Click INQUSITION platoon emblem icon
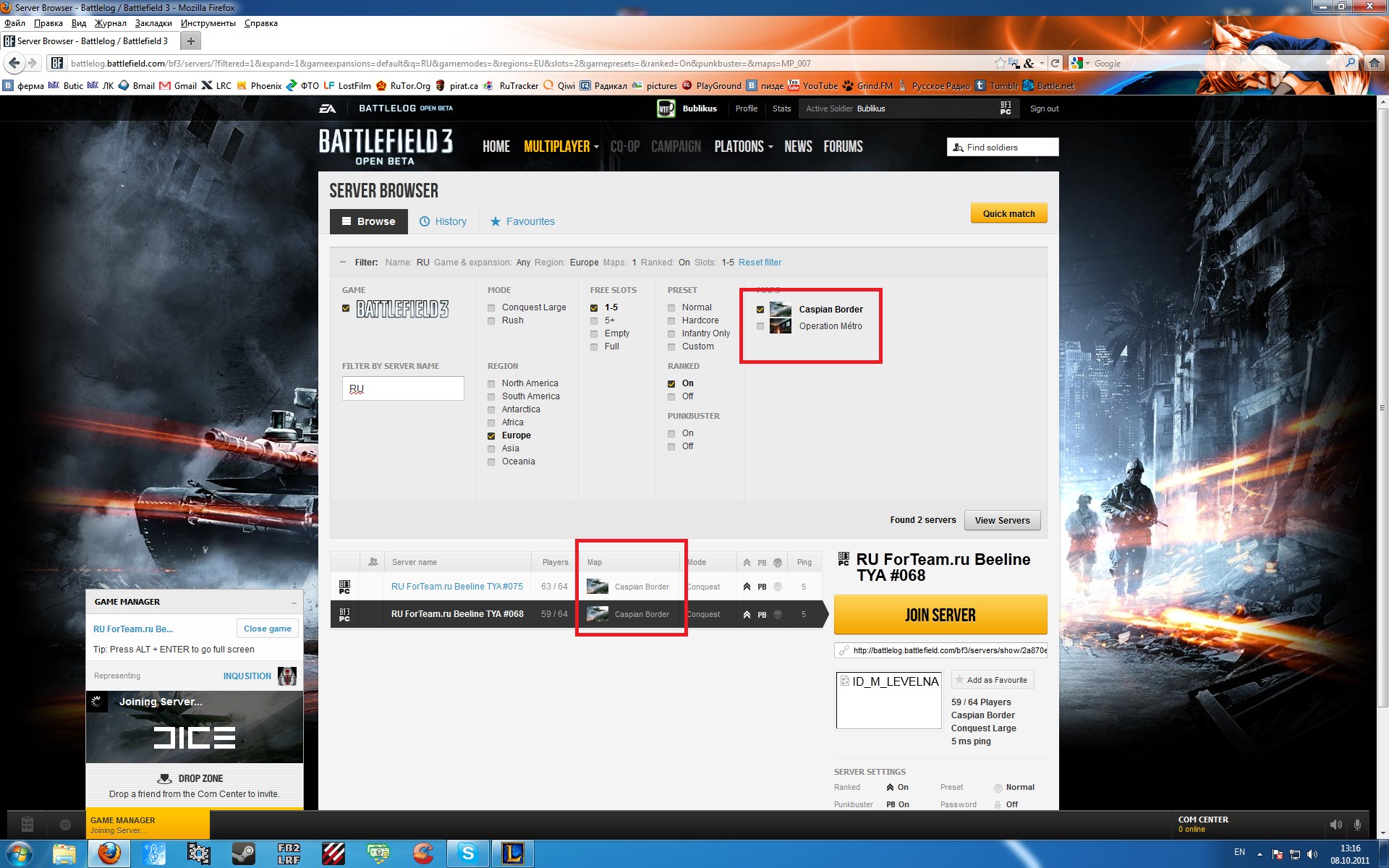1389x868 pixels. 287,676
